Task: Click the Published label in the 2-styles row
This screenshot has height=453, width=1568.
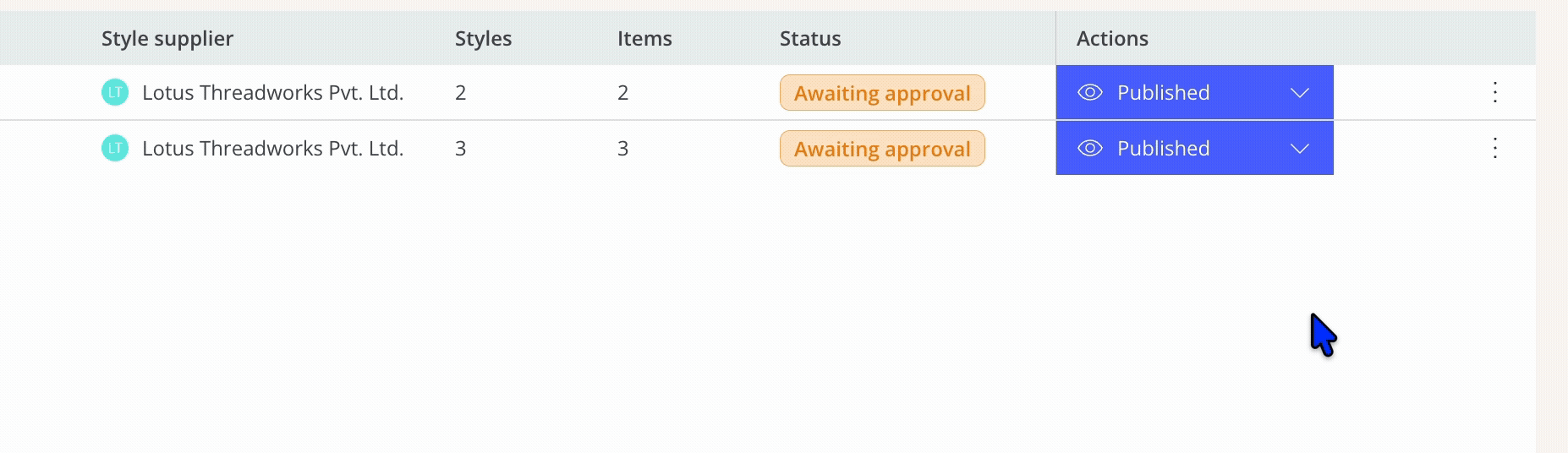Action: pyautogui.click(x=1163, y=92)
